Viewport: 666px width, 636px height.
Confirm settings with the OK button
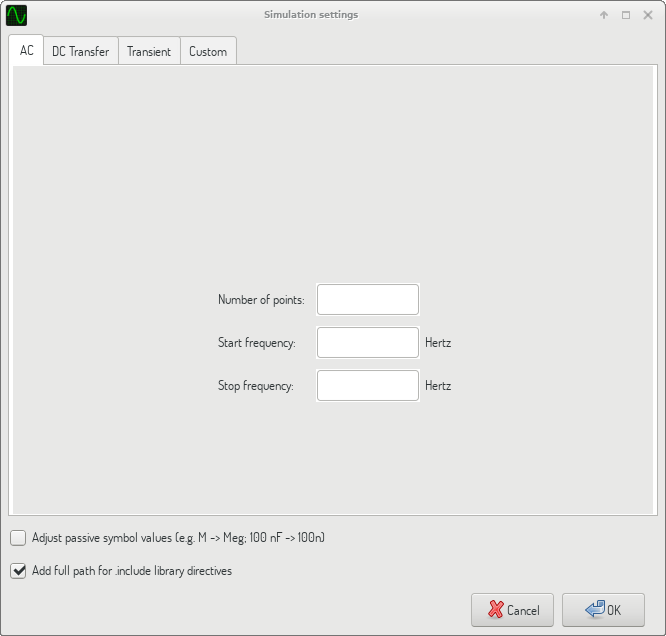tap(603, 610)
